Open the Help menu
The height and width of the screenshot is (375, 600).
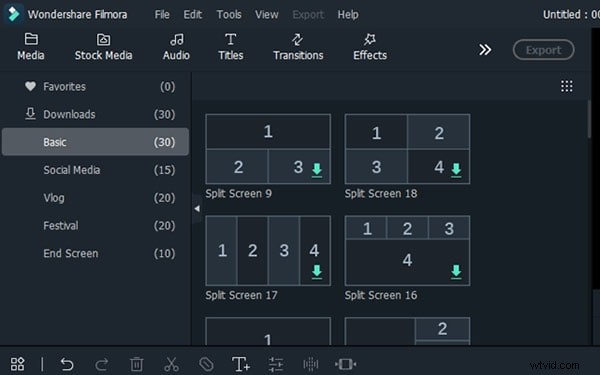pos(348,15)
